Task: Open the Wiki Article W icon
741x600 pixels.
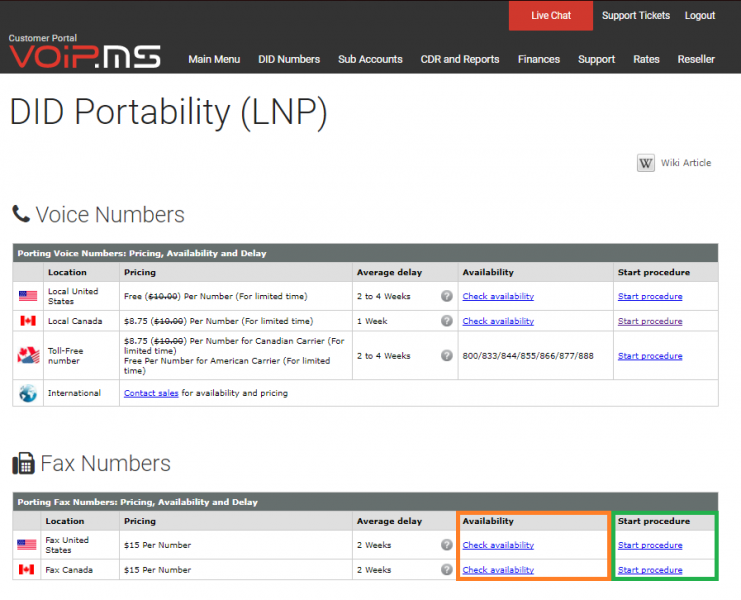Action: pos(646,163)
